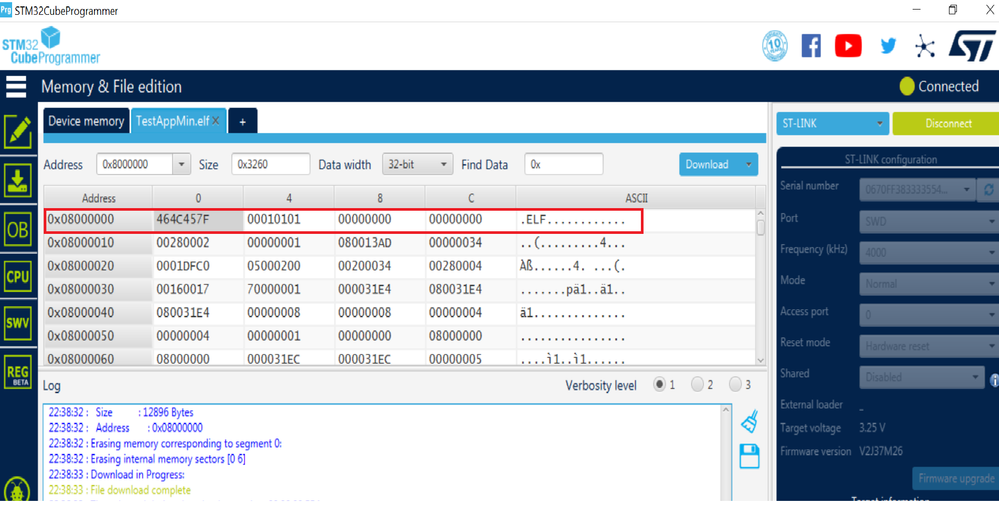999x512 pixels.
Task: Select verbosity level 2
Action: pos(698,385)
